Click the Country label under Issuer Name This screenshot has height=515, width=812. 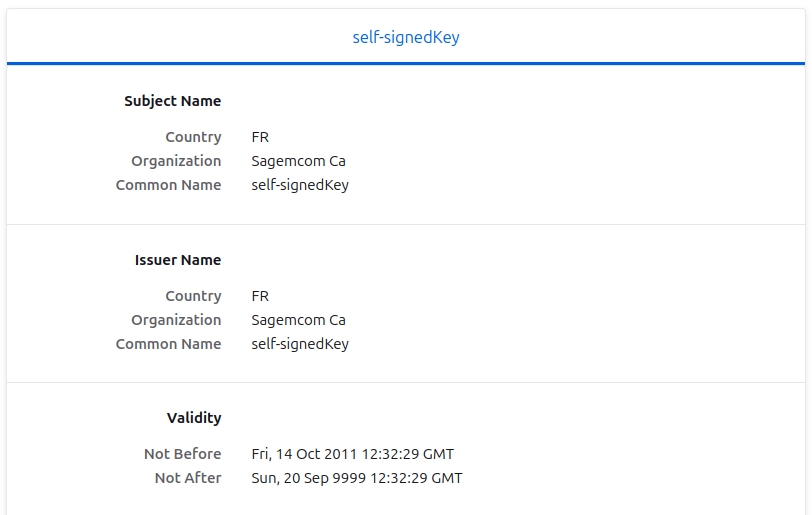tap(193, 296)
